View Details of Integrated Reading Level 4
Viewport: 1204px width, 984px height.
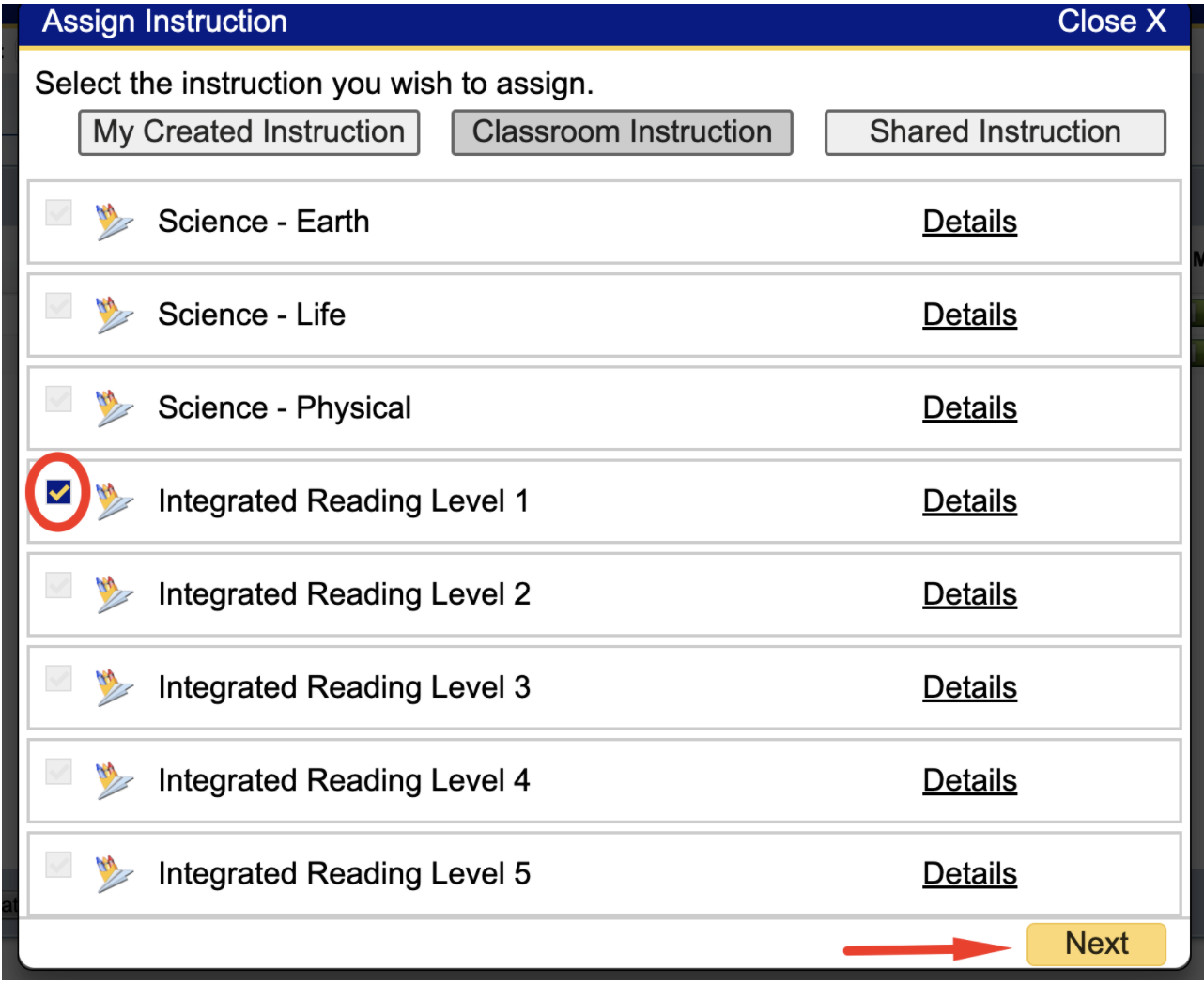click(x=970, y=780)
